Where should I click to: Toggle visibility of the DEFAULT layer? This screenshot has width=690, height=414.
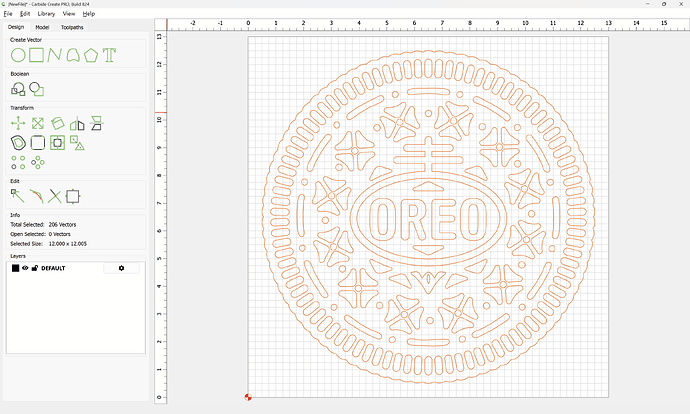(25, 268)
